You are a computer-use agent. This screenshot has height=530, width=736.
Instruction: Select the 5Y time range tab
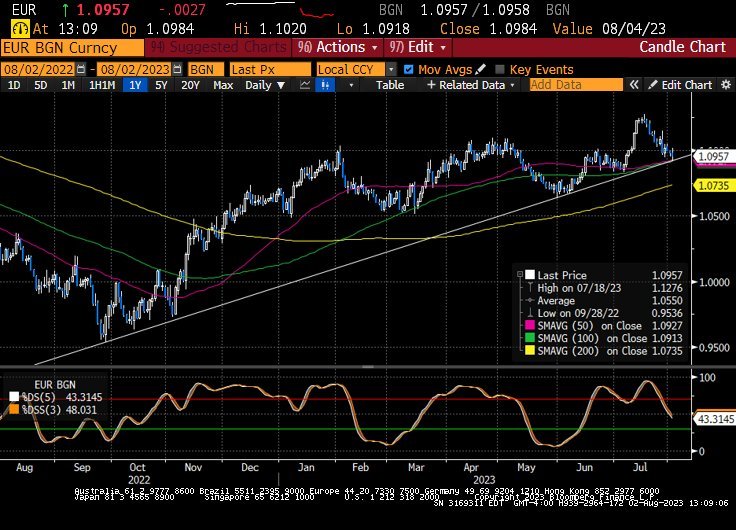coord(162,86)
